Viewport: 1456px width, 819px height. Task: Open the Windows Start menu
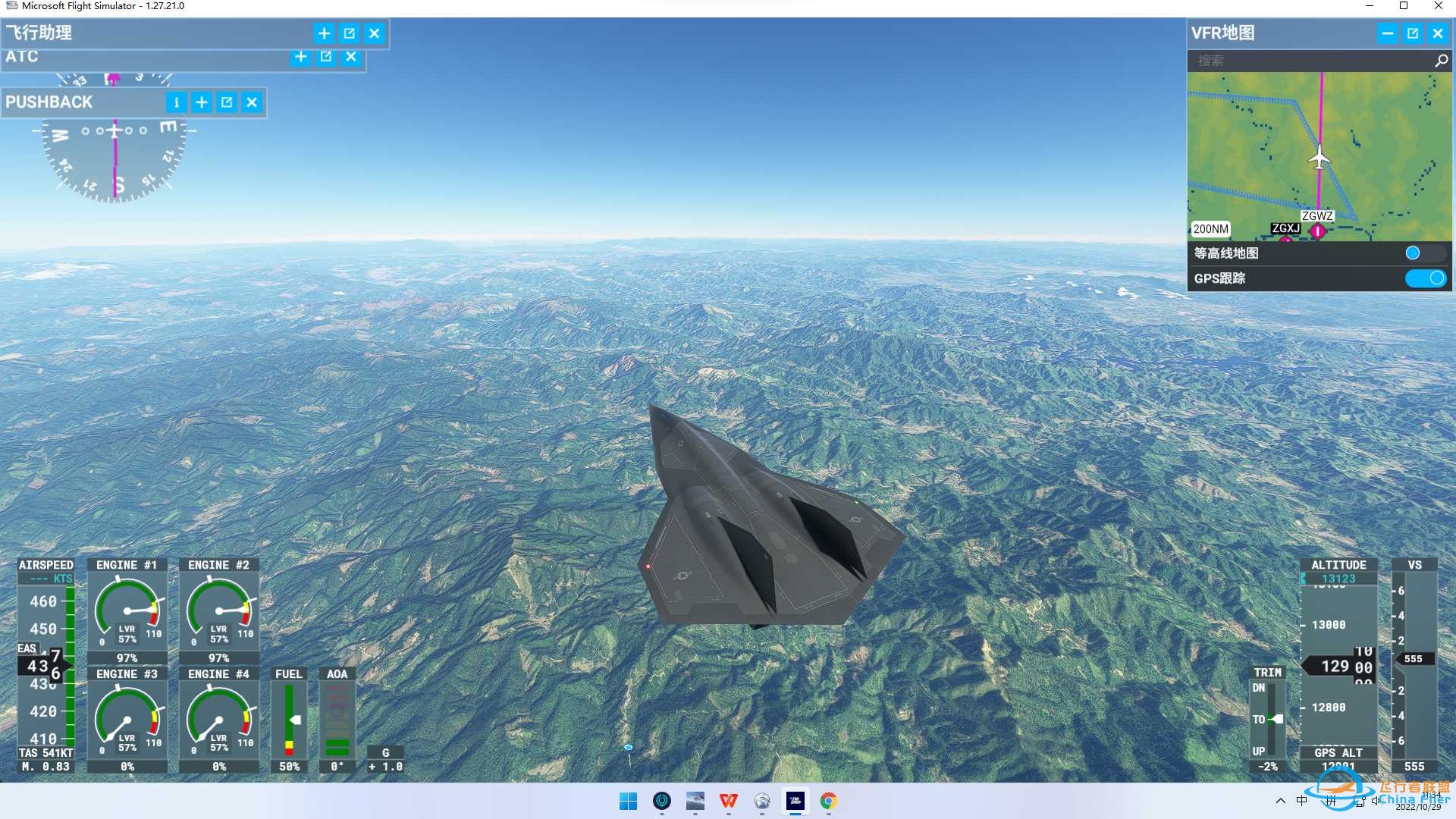point(629,801)
